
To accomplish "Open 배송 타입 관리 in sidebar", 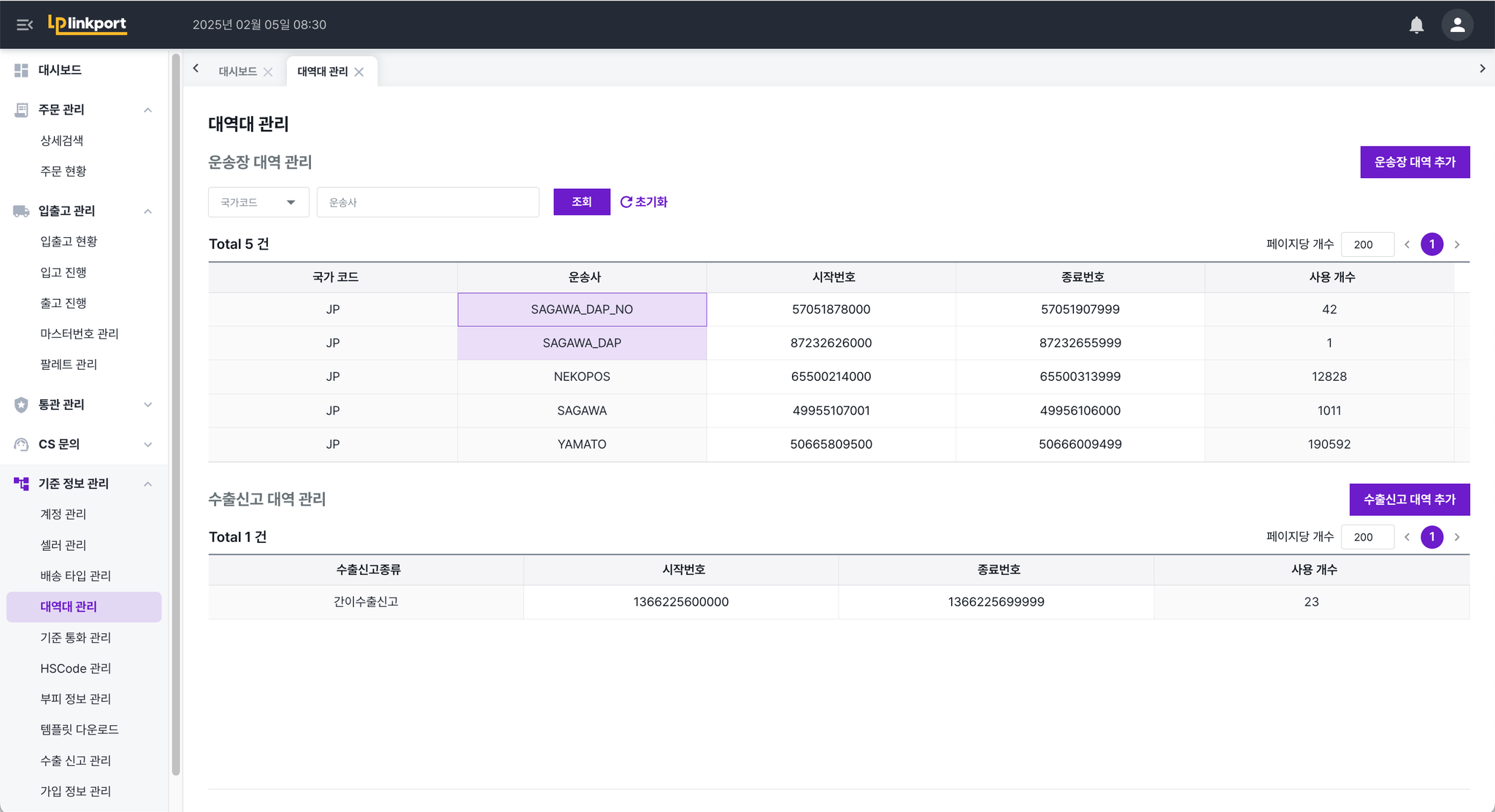I will [76, 576].
